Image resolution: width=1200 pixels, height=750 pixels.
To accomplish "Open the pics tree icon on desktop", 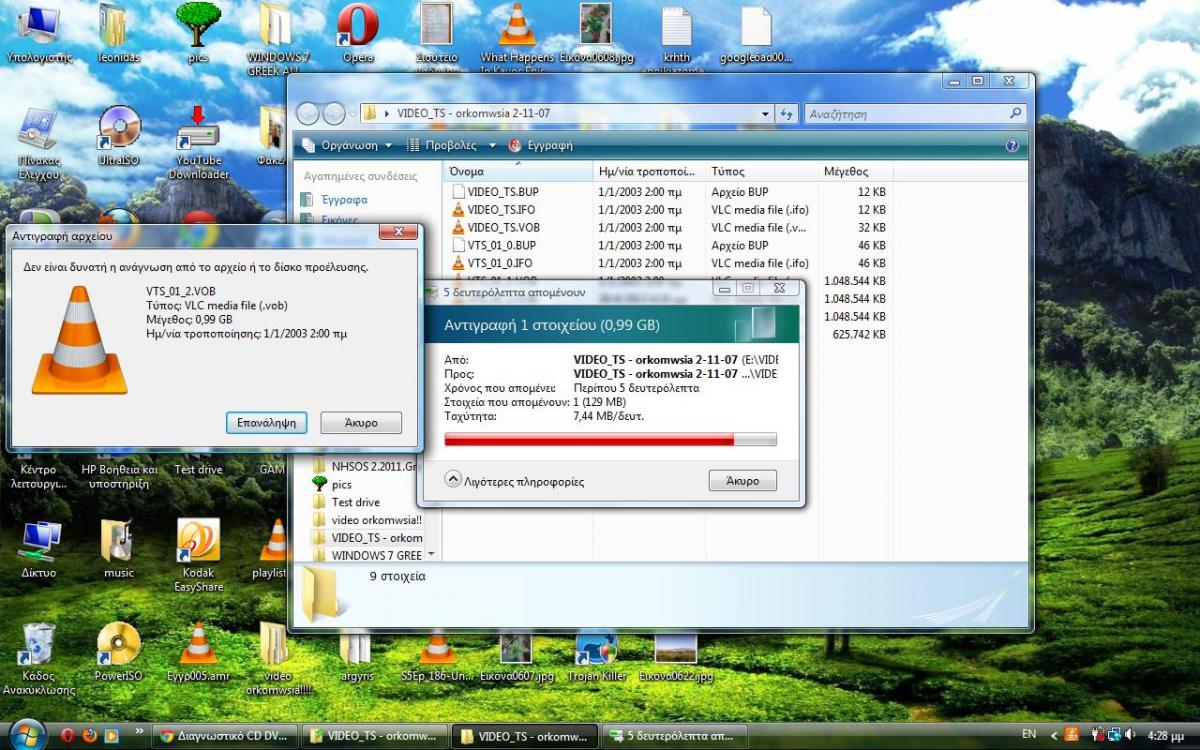I will pyautogui.click(x=198, y=32).
